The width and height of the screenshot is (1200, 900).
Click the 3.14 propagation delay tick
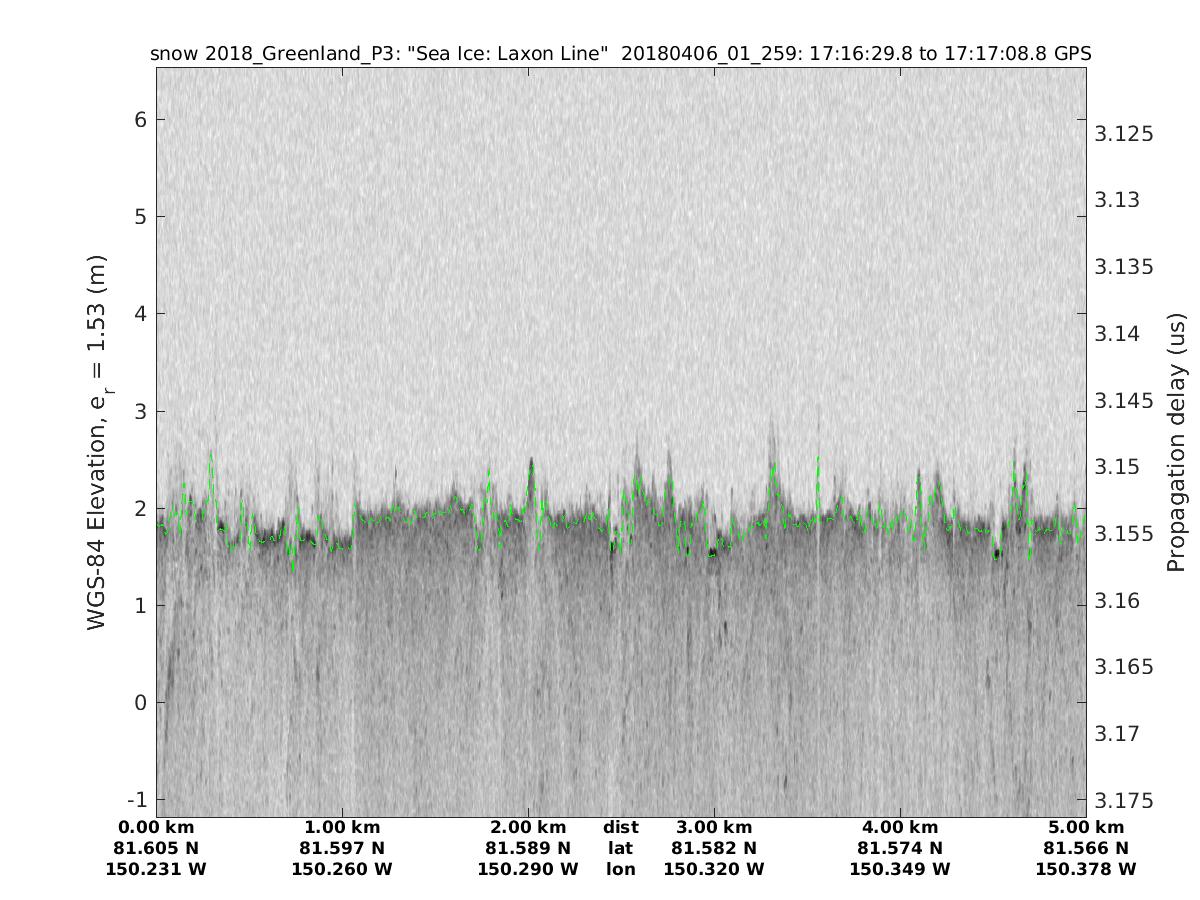click(1118, 334)
